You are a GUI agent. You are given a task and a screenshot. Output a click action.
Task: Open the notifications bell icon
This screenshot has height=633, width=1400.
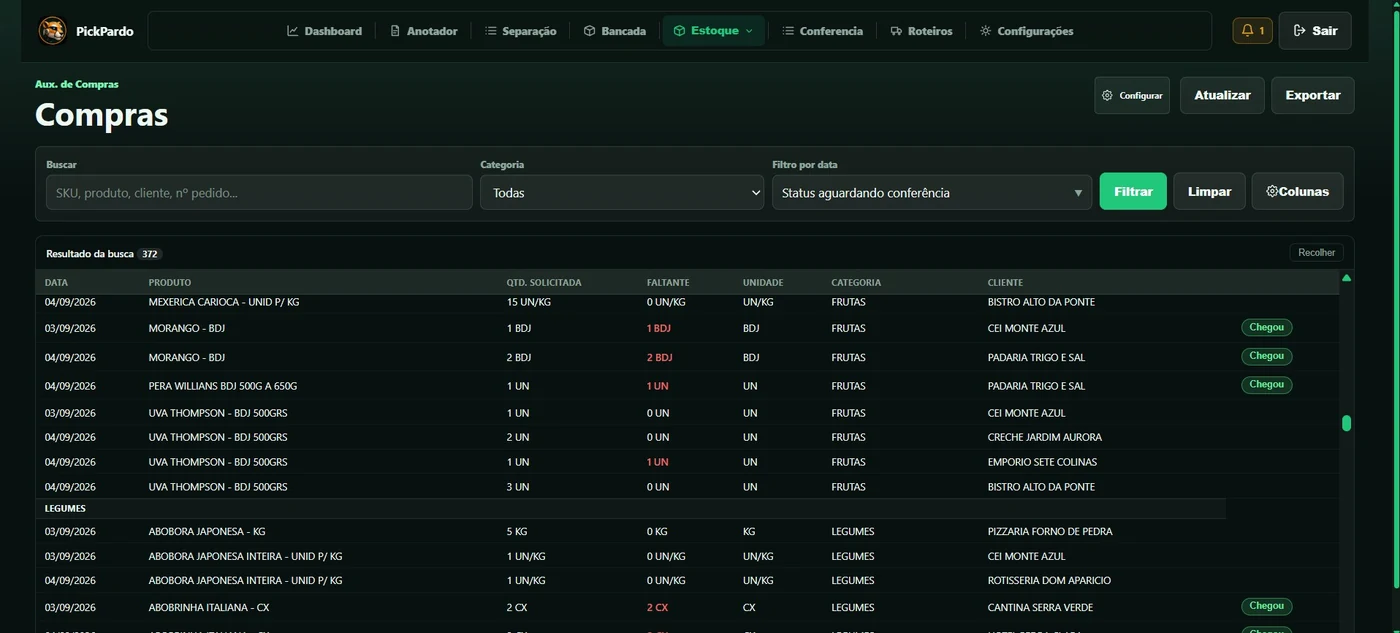point(1247,31)
